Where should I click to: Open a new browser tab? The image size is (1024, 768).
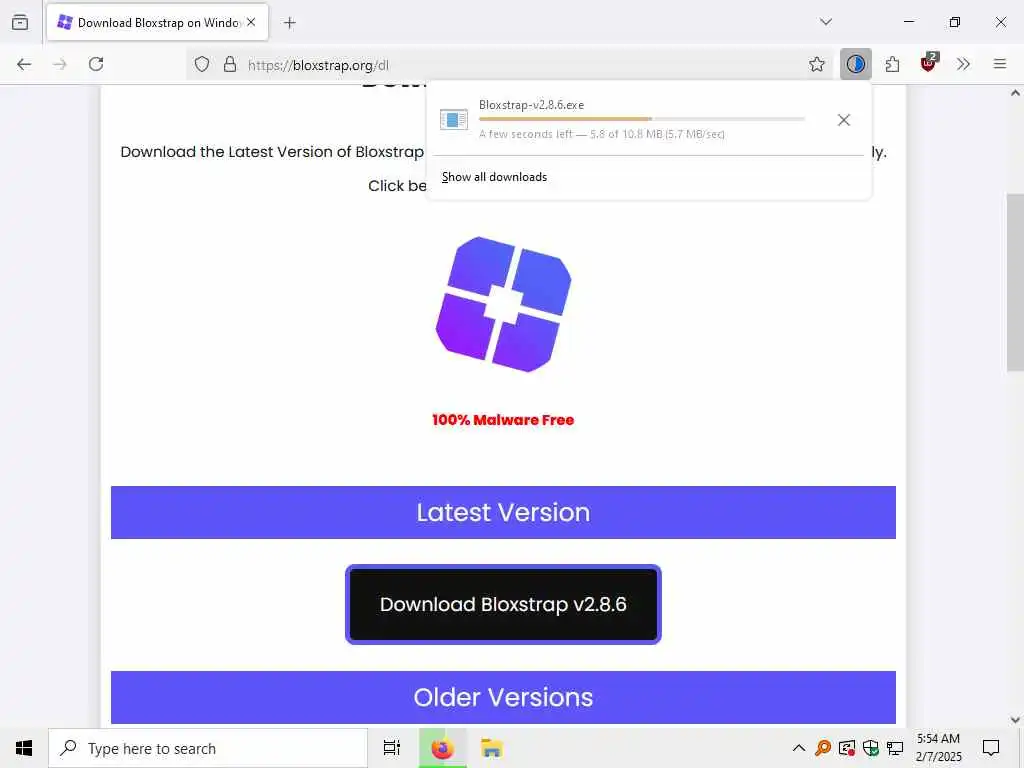(x=290, y=23)
